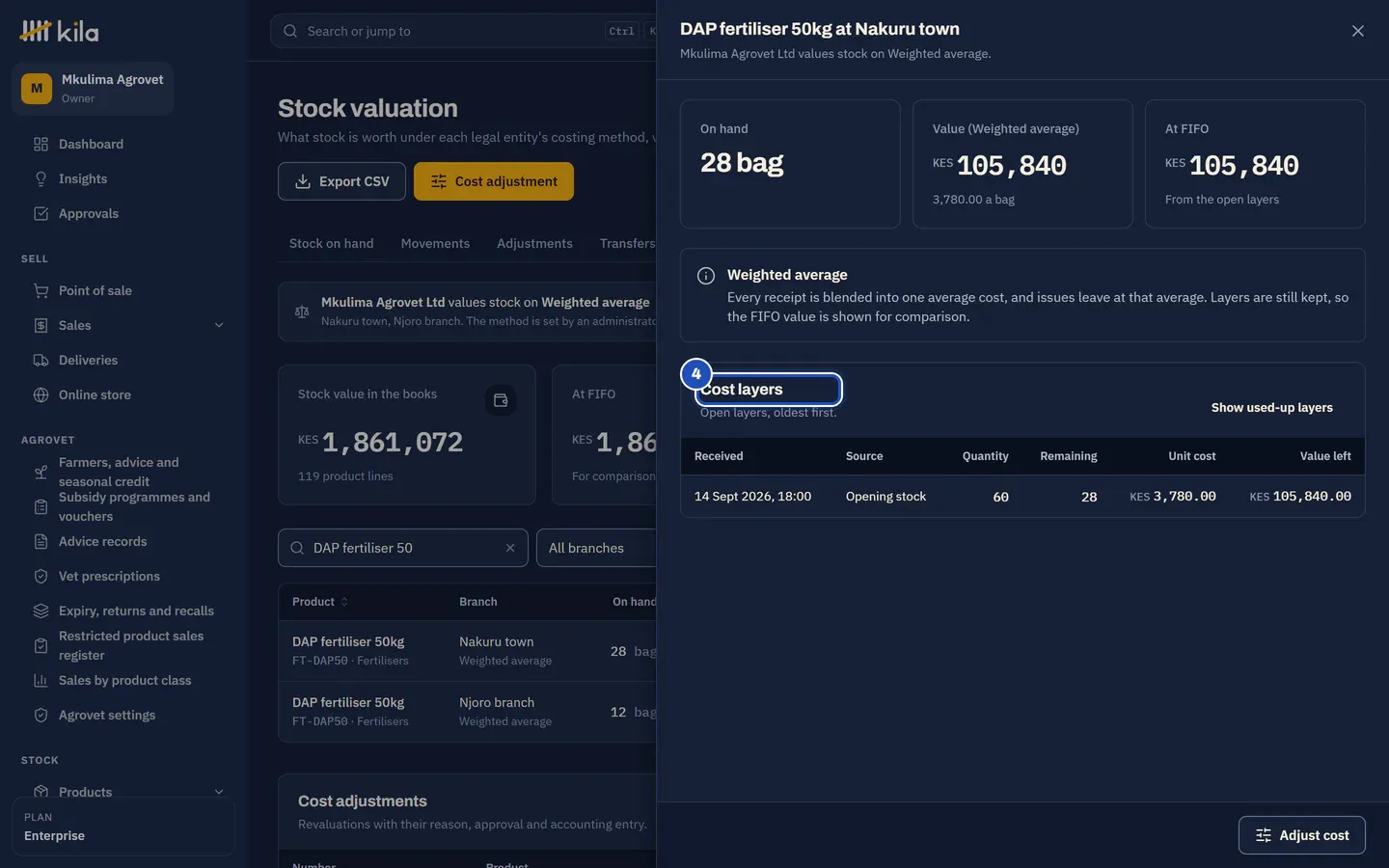
Task: Expand the Sales submenu chevron
Action: pos(219,326)
